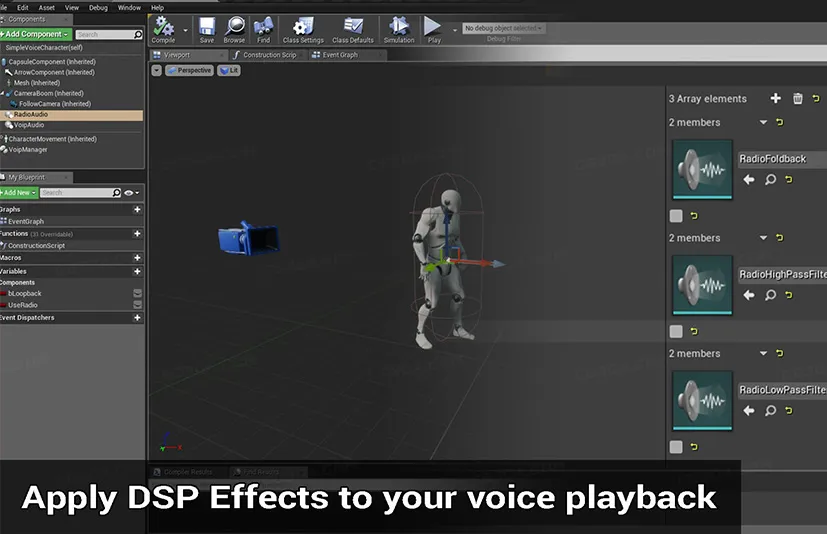Open viewport options dropdown arrow
Image resolution: width=827 pixels, height=534 pixels.
[157, 70]
